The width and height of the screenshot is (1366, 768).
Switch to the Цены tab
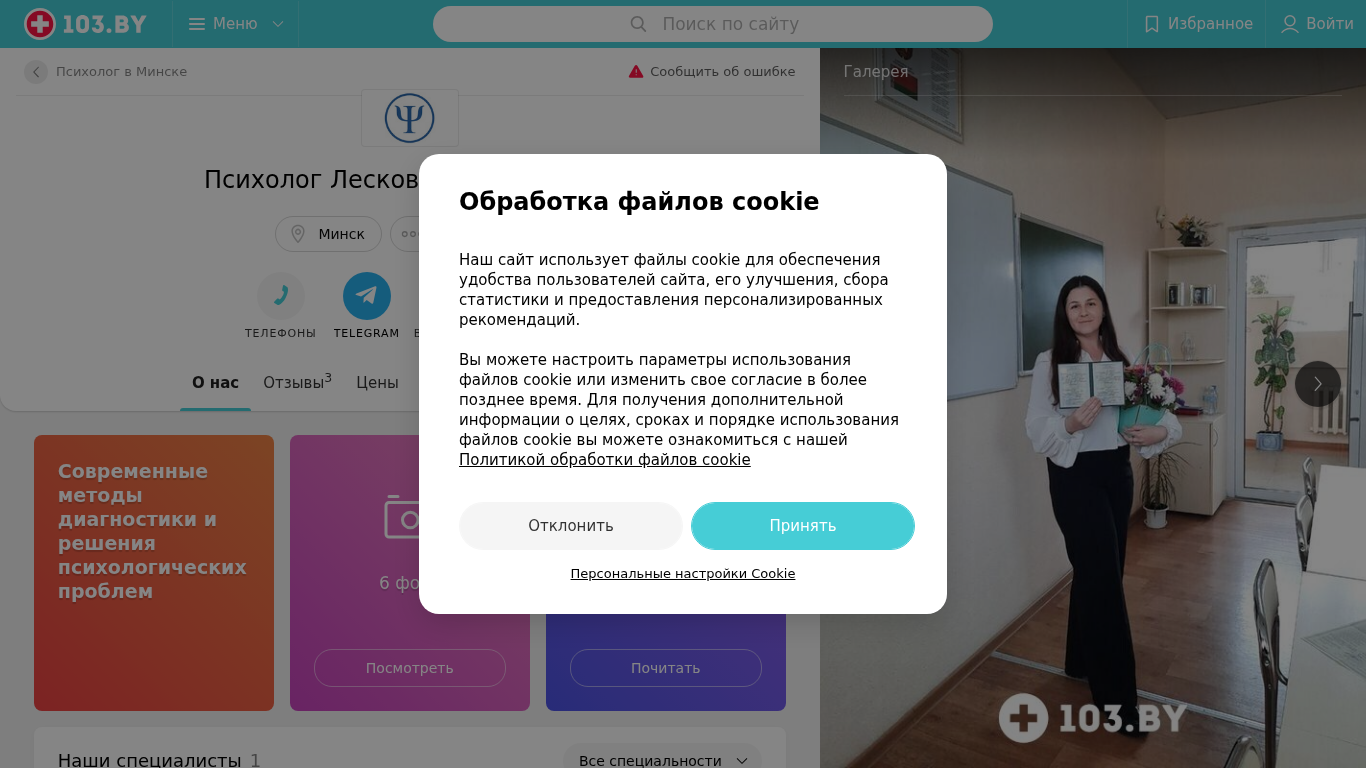(x=377, y=382)
